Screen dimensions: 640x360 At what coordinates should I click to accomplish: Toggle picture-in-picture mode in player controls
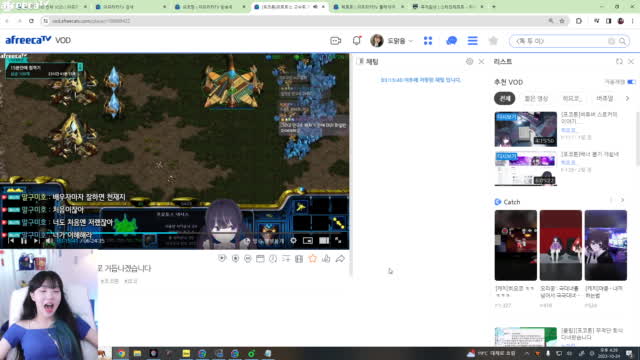coord(308,241)
